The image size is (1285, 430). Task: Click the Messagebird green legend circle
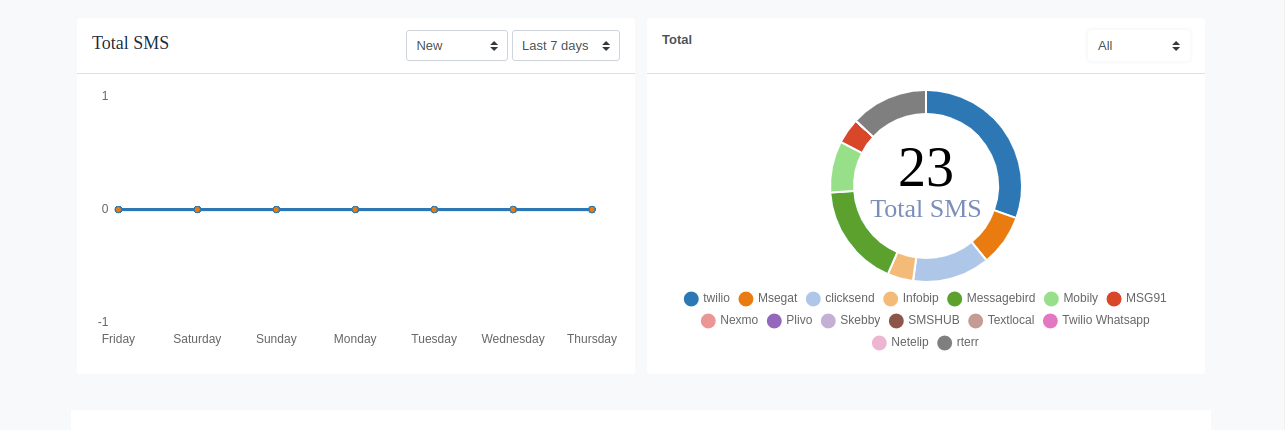point(955,298)
